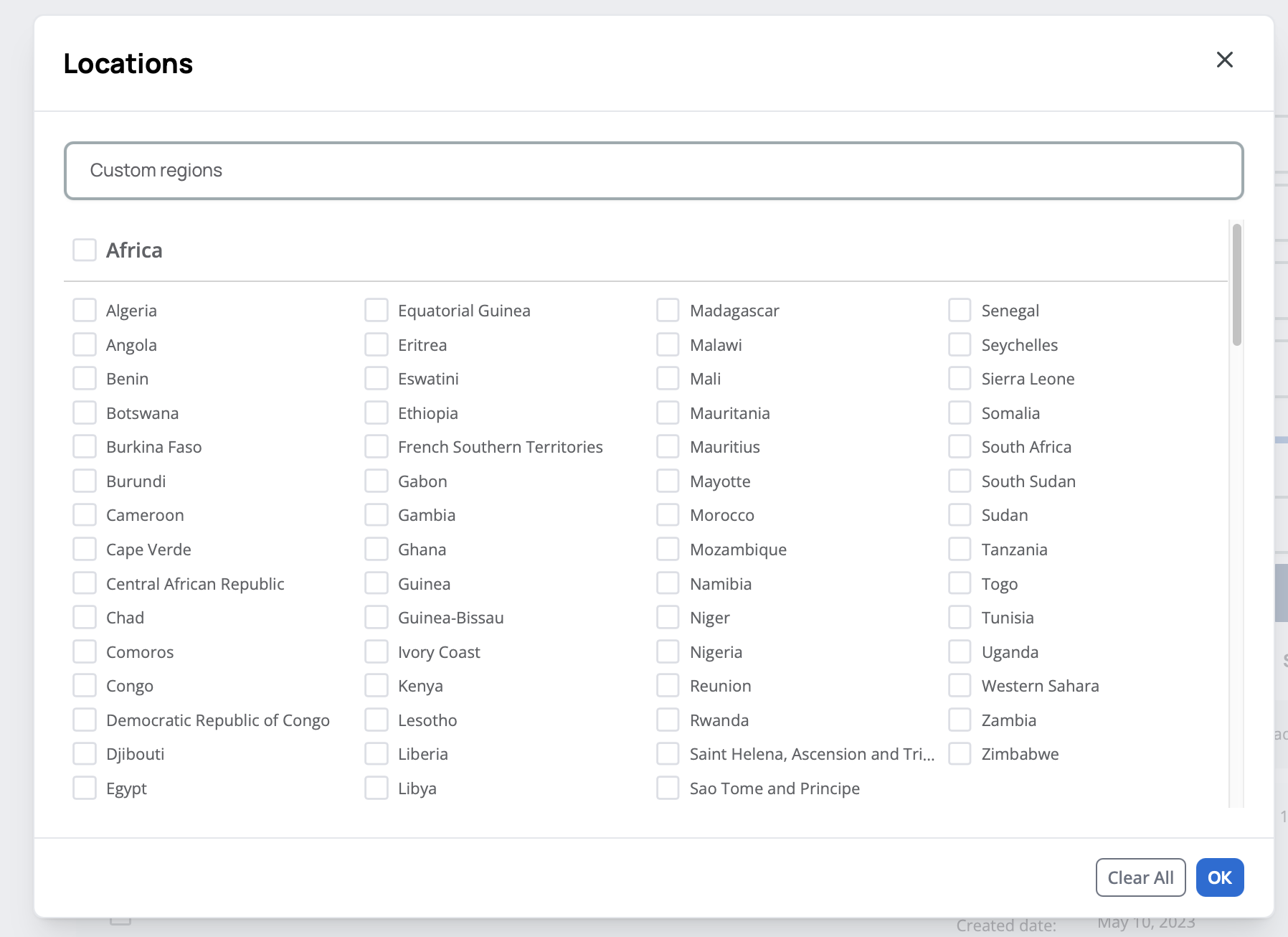Confirm selection with the OK button

(1219, 877)
